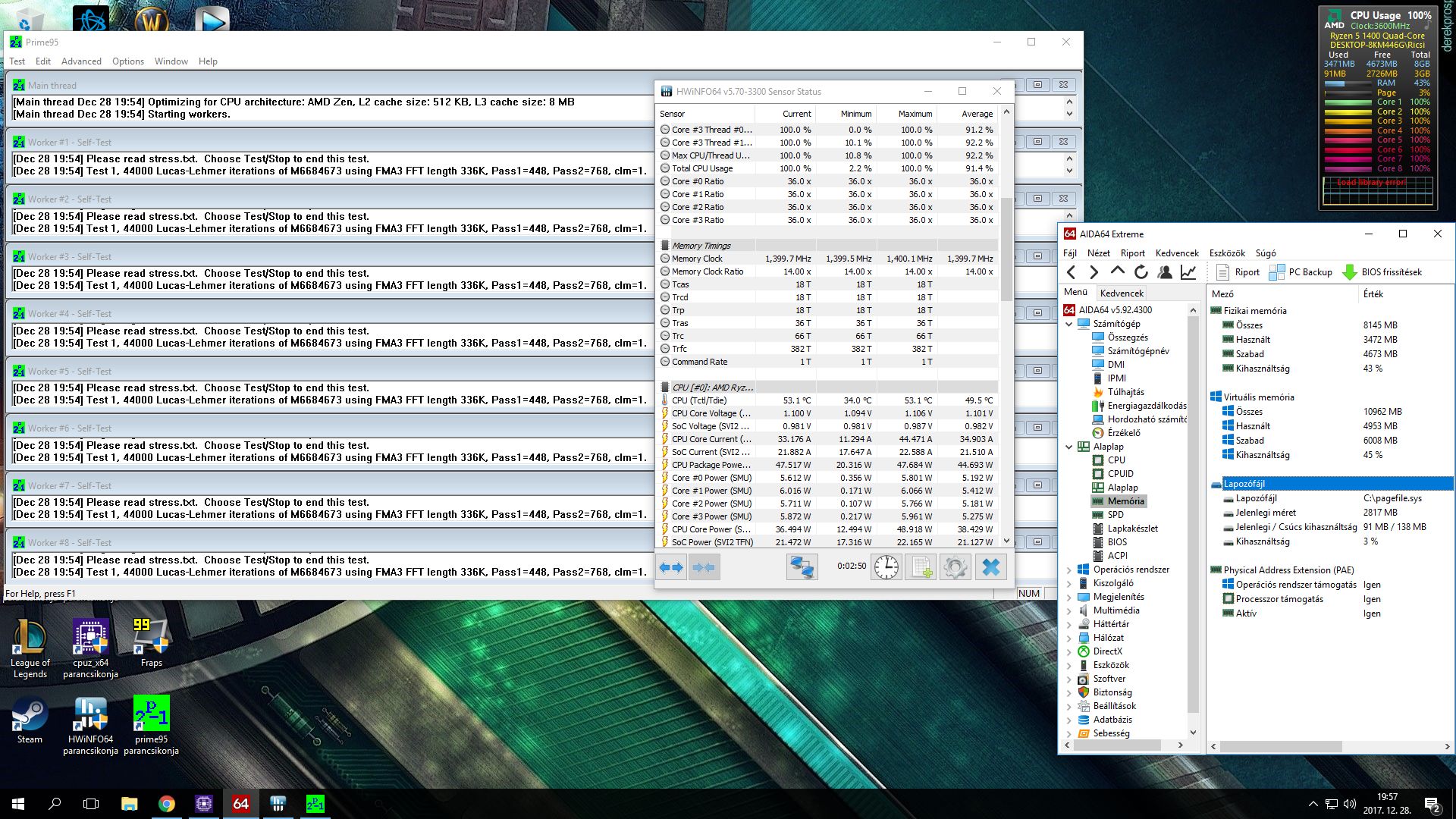The width and height of the screenshot is (1456, 819).
Task: Open system tray hidden icons chevron
Action: coord(1313,804)
